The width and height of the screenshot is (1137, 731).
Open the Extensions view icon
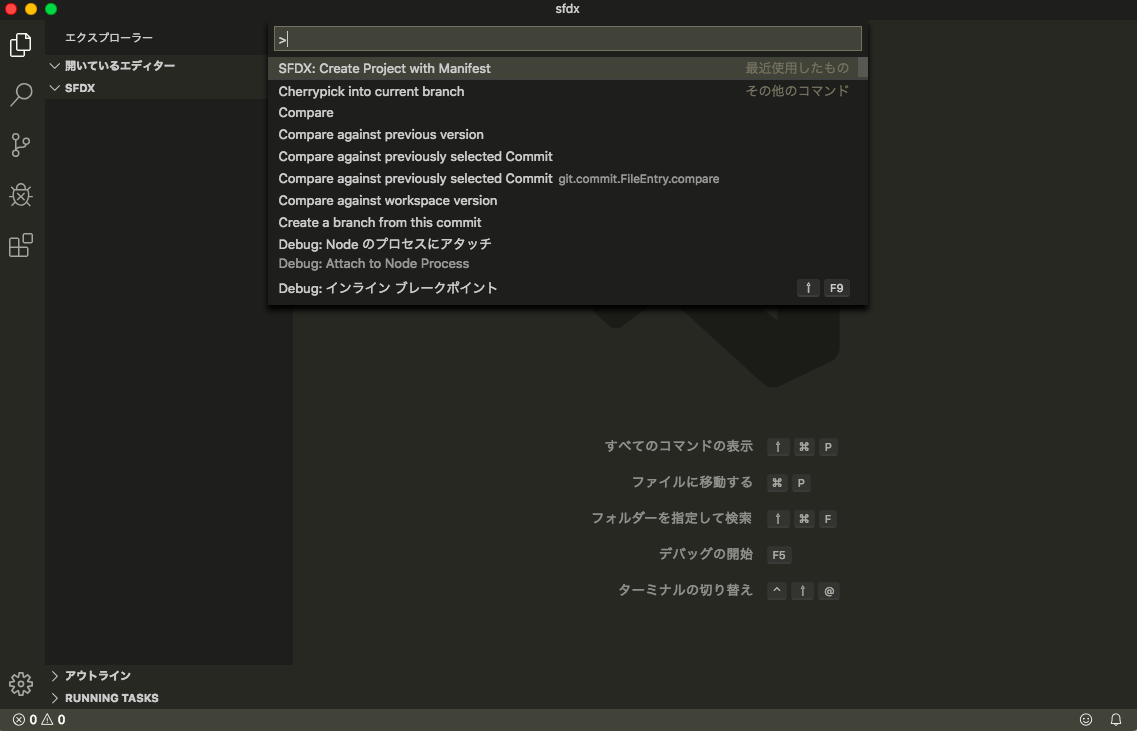[x=20, y=245]
